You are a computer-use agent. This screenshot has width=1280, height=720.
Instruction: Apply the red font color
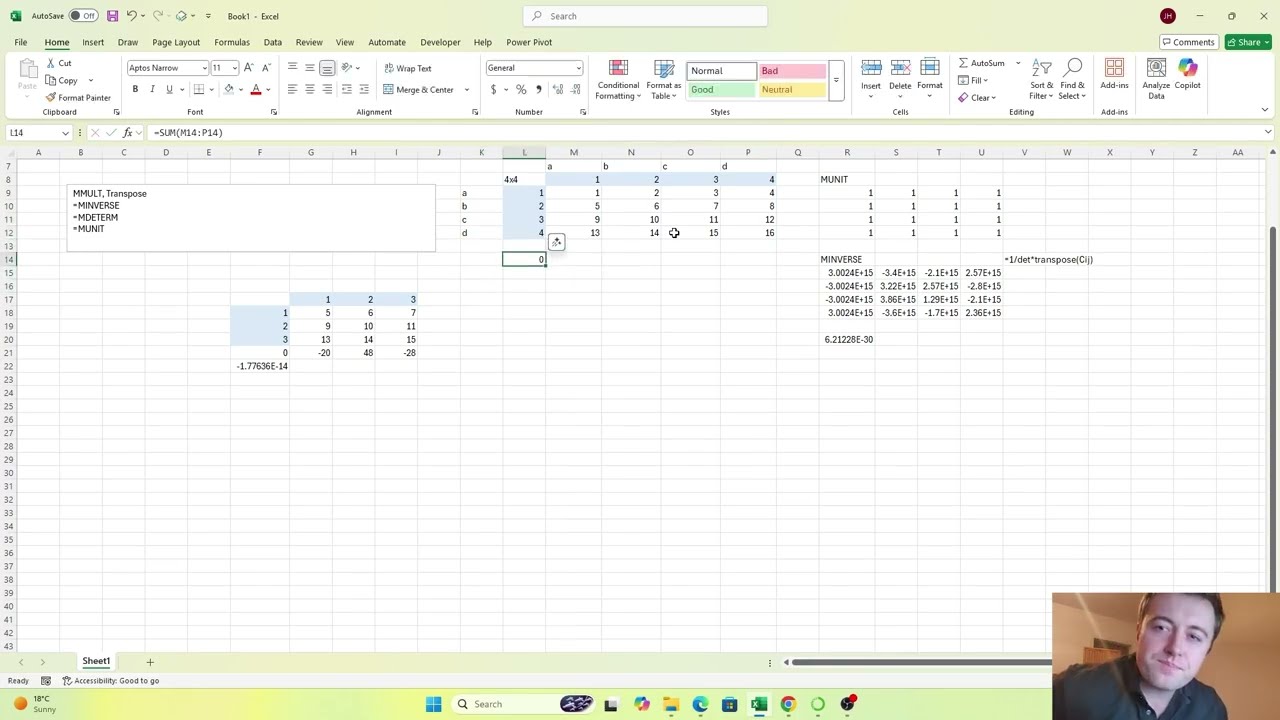click(x=256, y=89)
